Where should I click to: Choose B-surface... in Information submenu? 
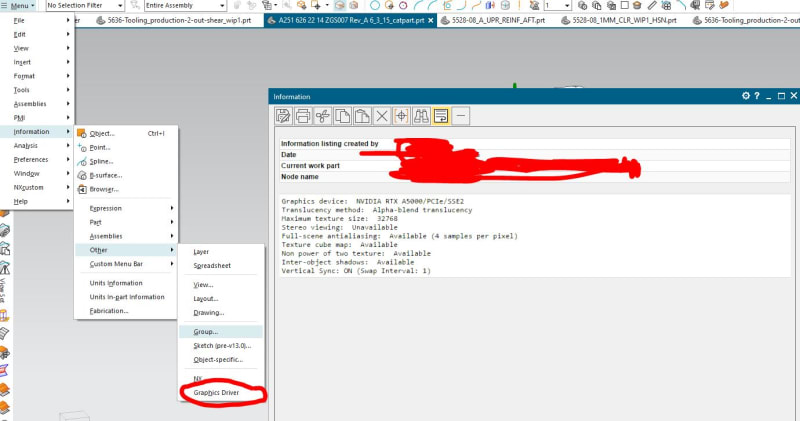(x=126, y=175)
